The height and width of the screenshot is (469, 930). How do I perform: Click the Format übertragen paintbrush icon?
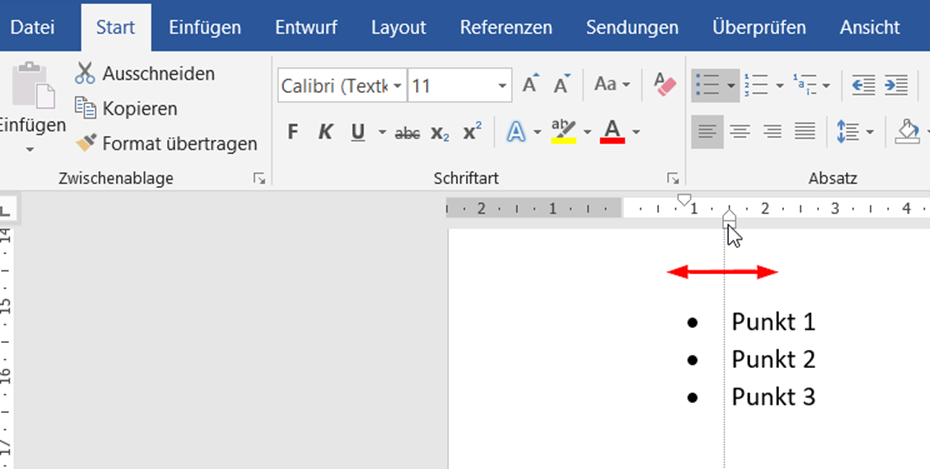click(x=85, y=143)
